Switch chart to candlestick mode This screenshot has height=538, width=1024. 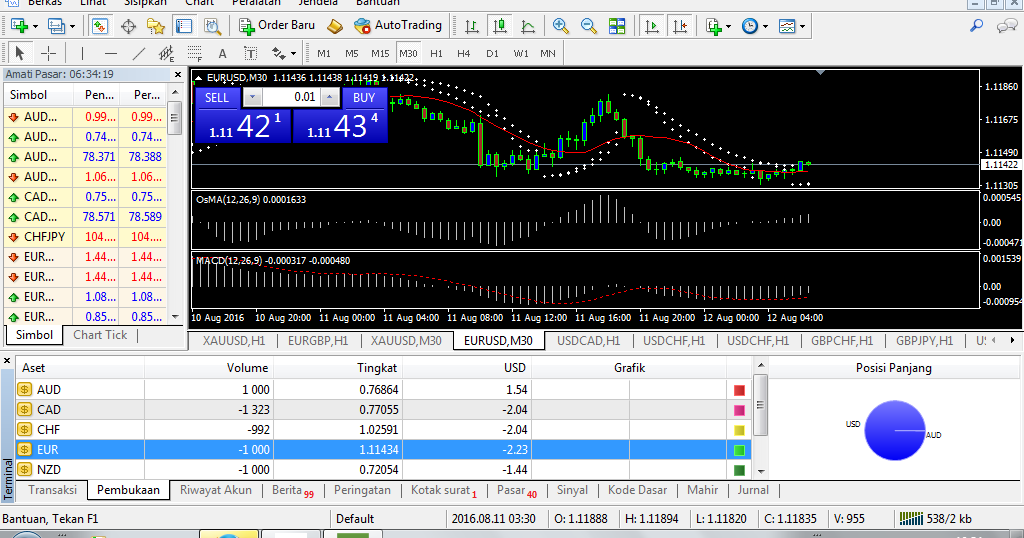click(500, 26)
